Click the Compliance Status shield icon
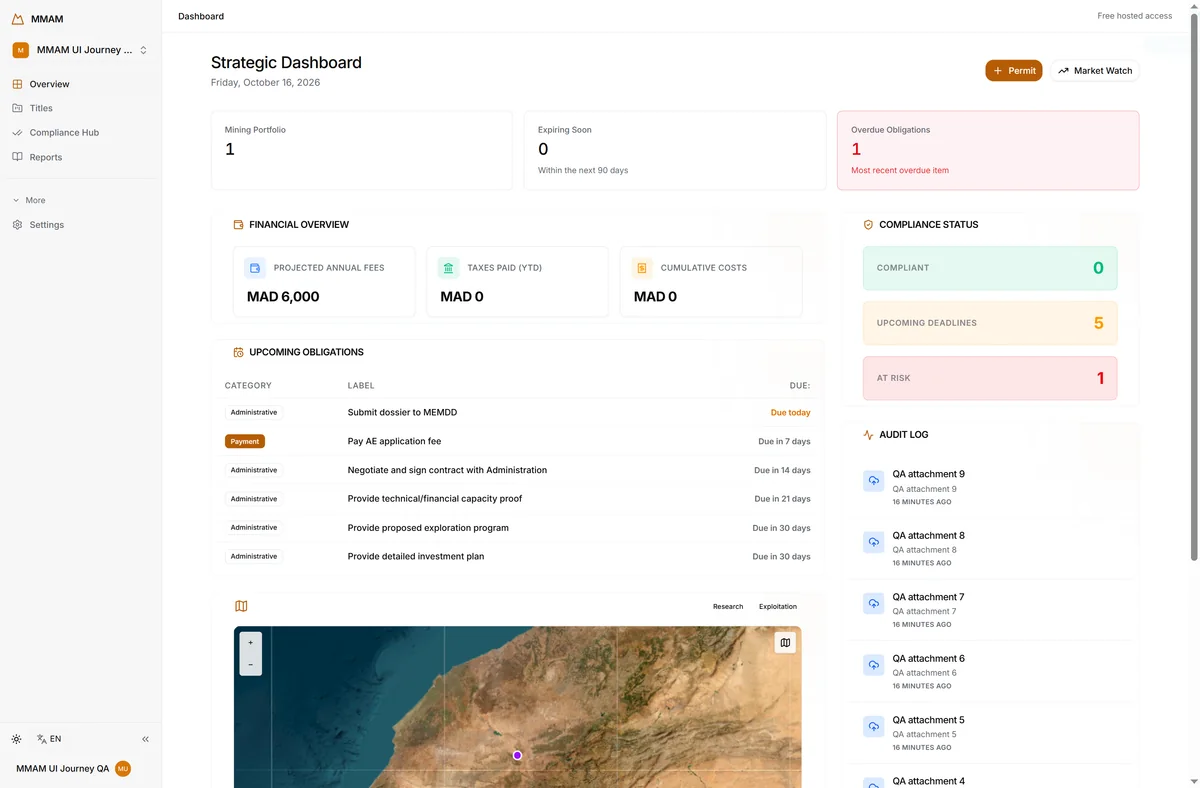Screen dimensions: 1200x788 [868, 225]
